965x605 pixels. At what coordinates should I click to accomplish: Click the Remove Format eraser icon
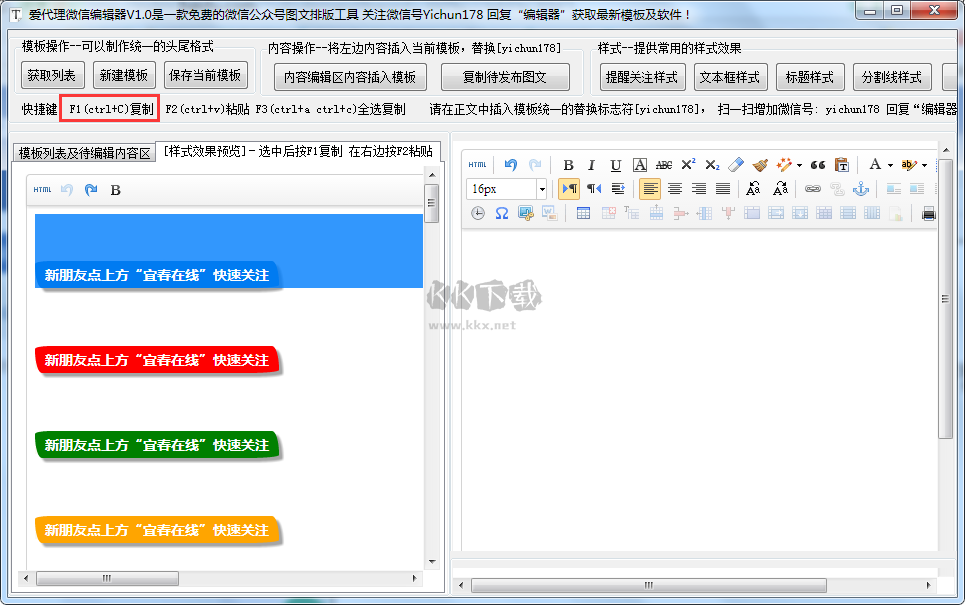pos(737,164)
